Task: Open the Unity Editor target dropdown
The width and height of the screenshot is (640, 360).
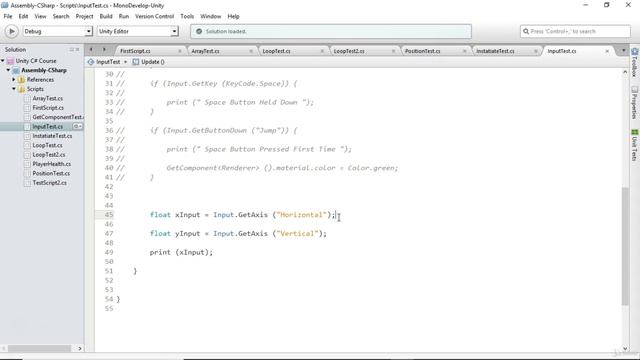Action: point(138,31)
